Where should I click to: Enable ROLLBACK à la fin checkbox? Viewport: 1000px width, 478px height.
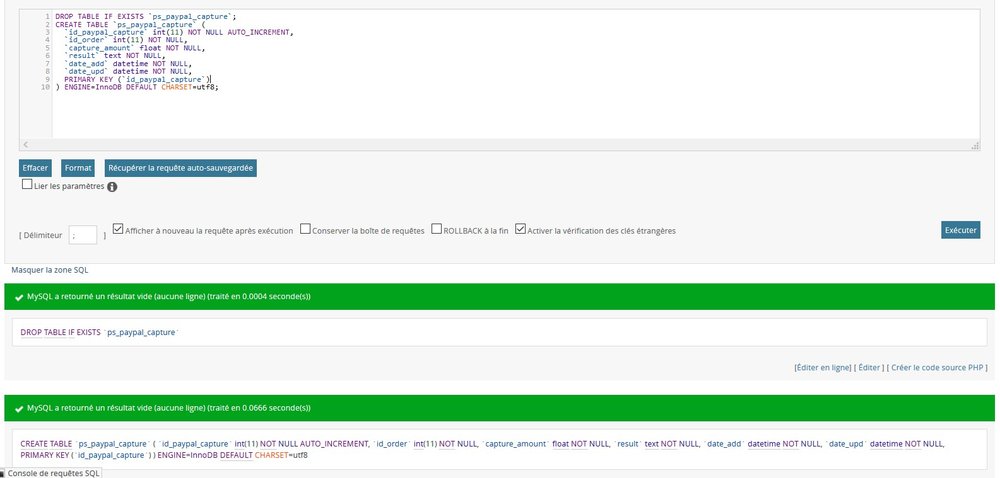436,228
